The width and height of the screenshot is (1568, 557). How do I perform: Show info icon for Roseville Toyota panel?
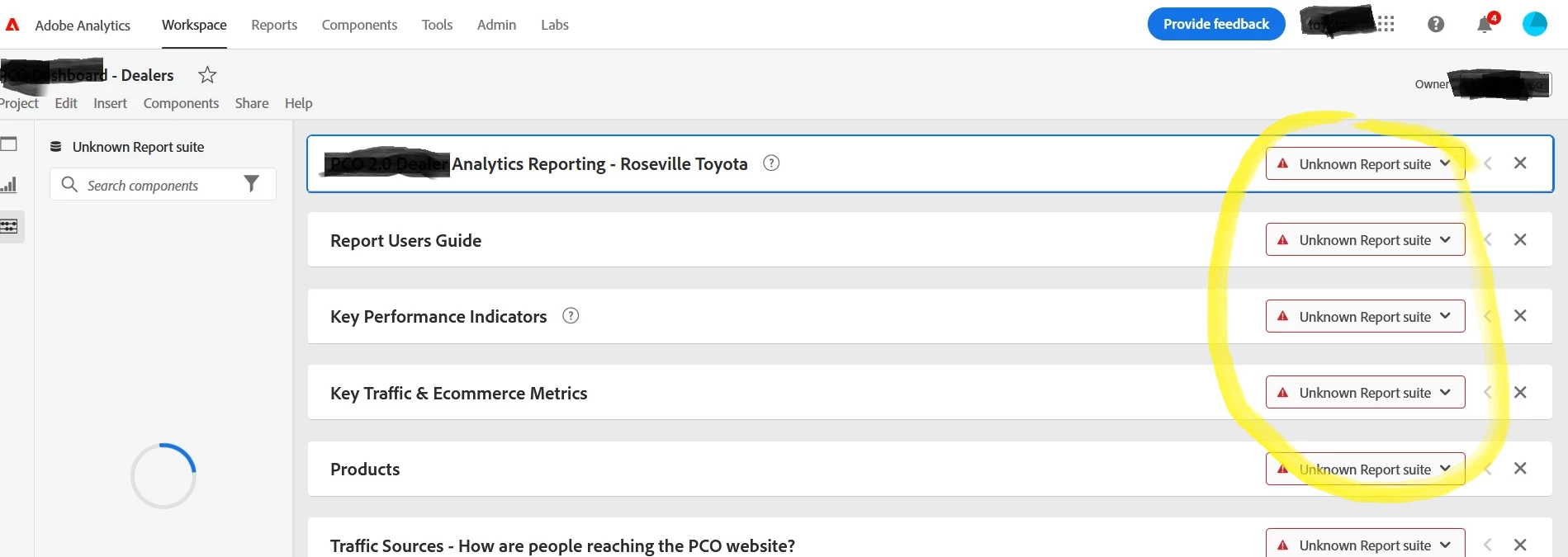(x=771, y=163)
